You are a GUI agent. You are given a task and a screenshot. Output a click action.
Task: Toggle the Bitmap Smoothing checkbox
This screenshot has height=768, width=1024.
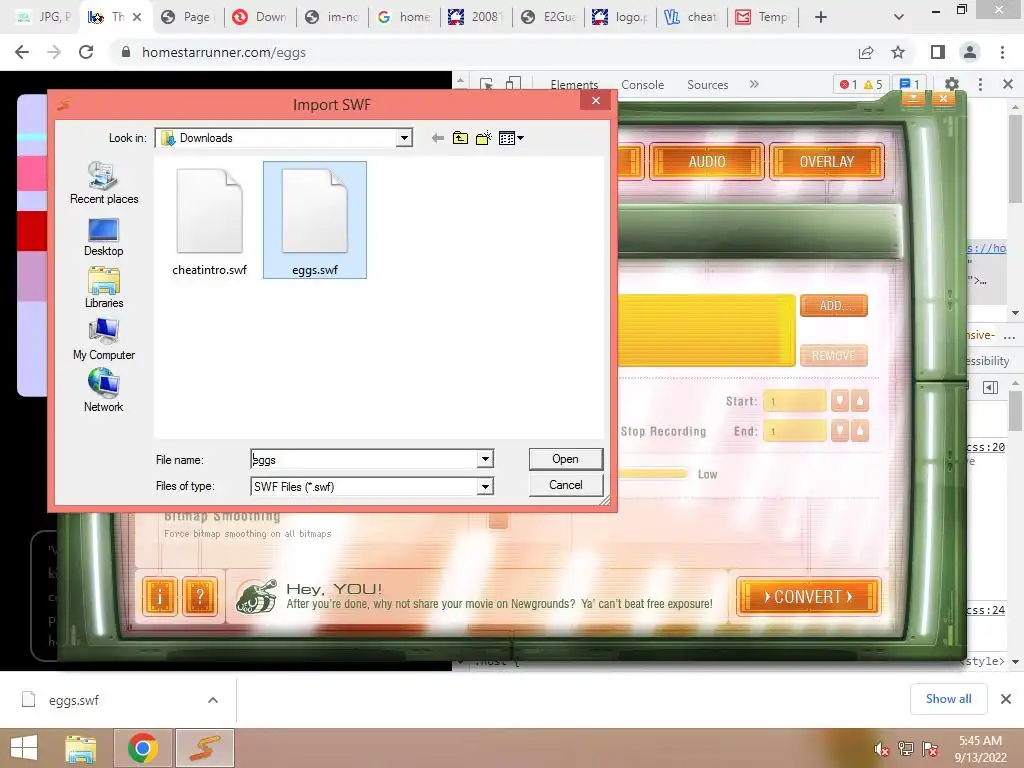pyautogui.click(x=498, y=520)
